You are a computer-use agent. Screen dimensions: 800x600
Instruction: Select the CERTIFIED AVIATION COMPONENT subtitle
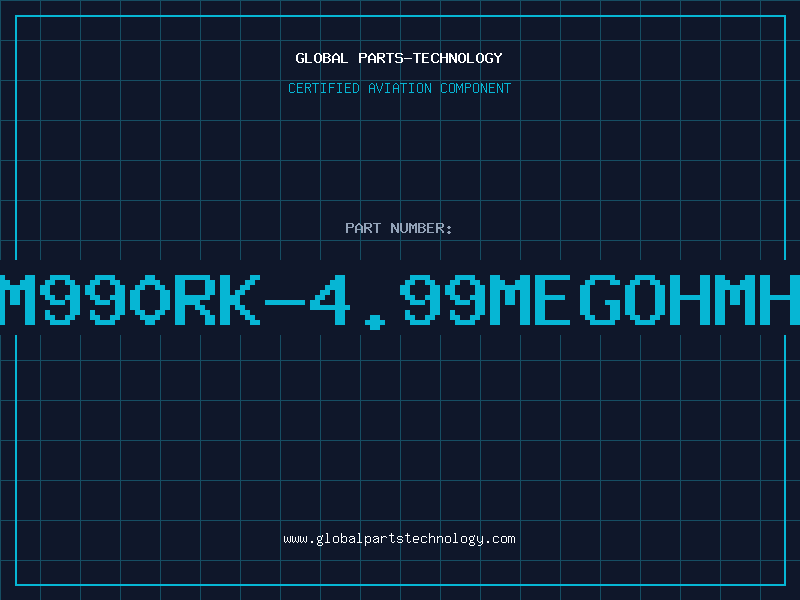(399, 88)
